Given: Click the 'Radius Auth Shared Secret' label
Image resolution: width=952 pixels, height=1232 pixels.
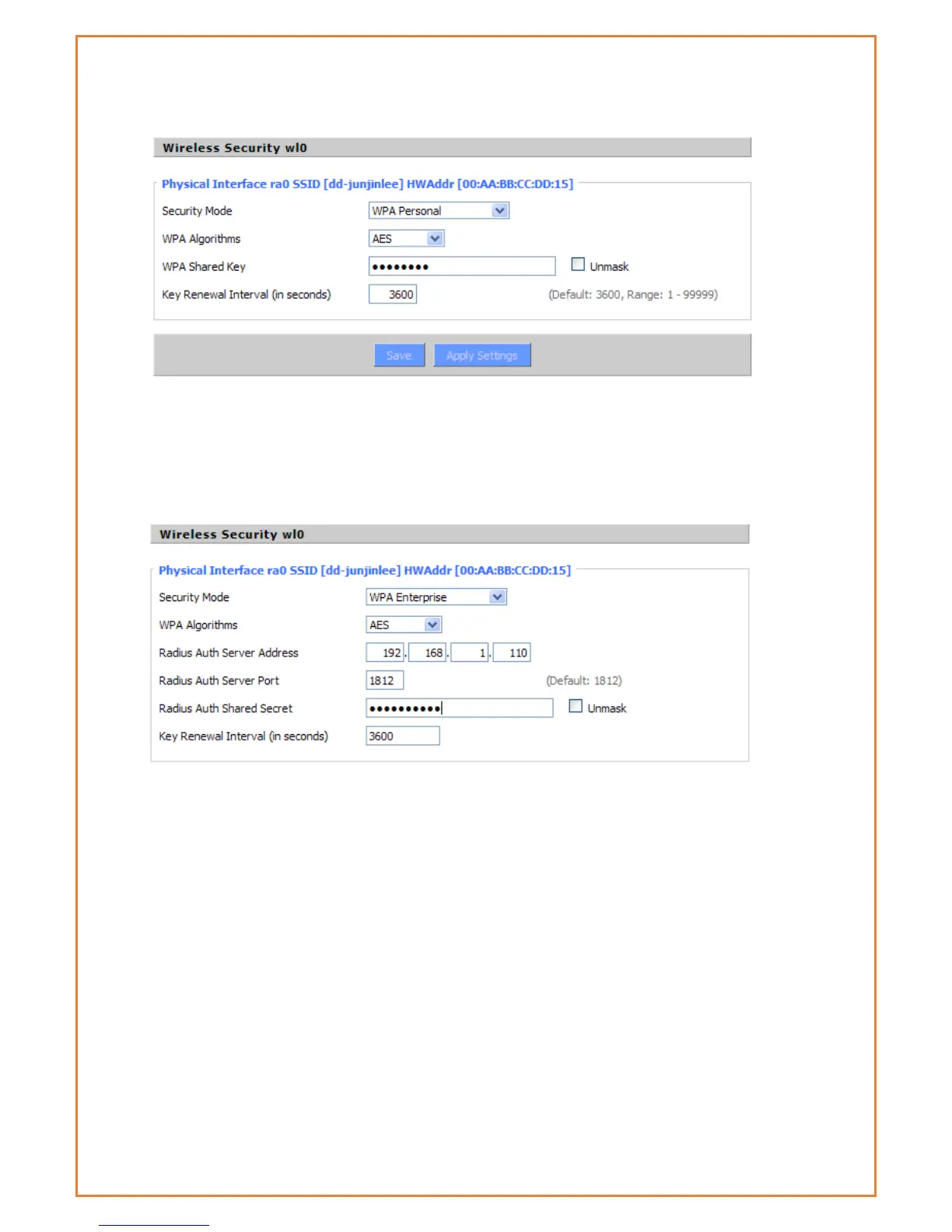Looking at the screenshot, I should (x=226, y=709).
